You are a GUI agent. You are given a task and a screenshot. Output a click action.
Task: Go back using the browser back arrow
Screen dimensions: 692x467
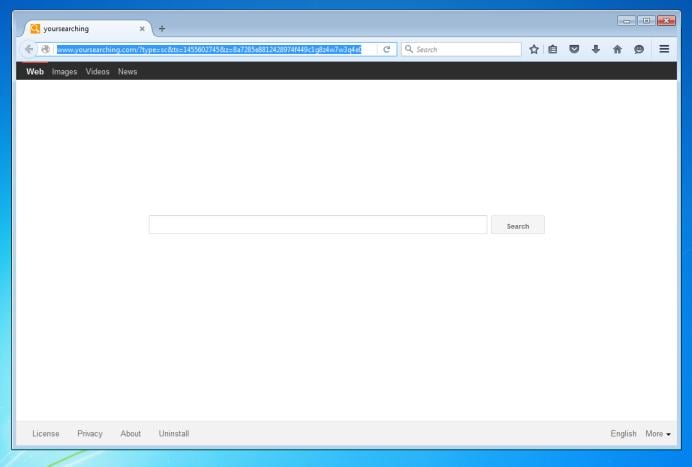[29, 49]
